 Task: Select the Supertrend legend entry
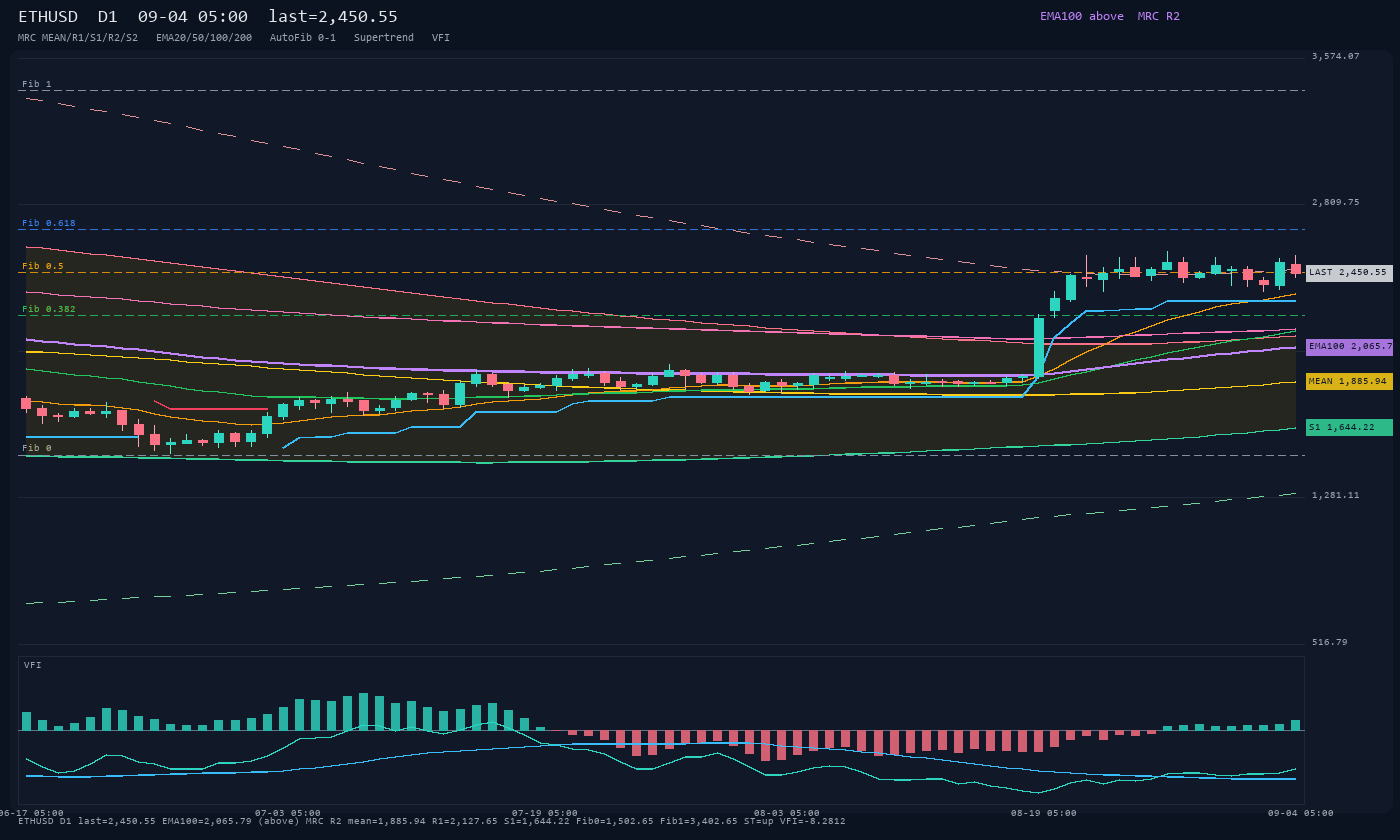click(x=384, y=38)
